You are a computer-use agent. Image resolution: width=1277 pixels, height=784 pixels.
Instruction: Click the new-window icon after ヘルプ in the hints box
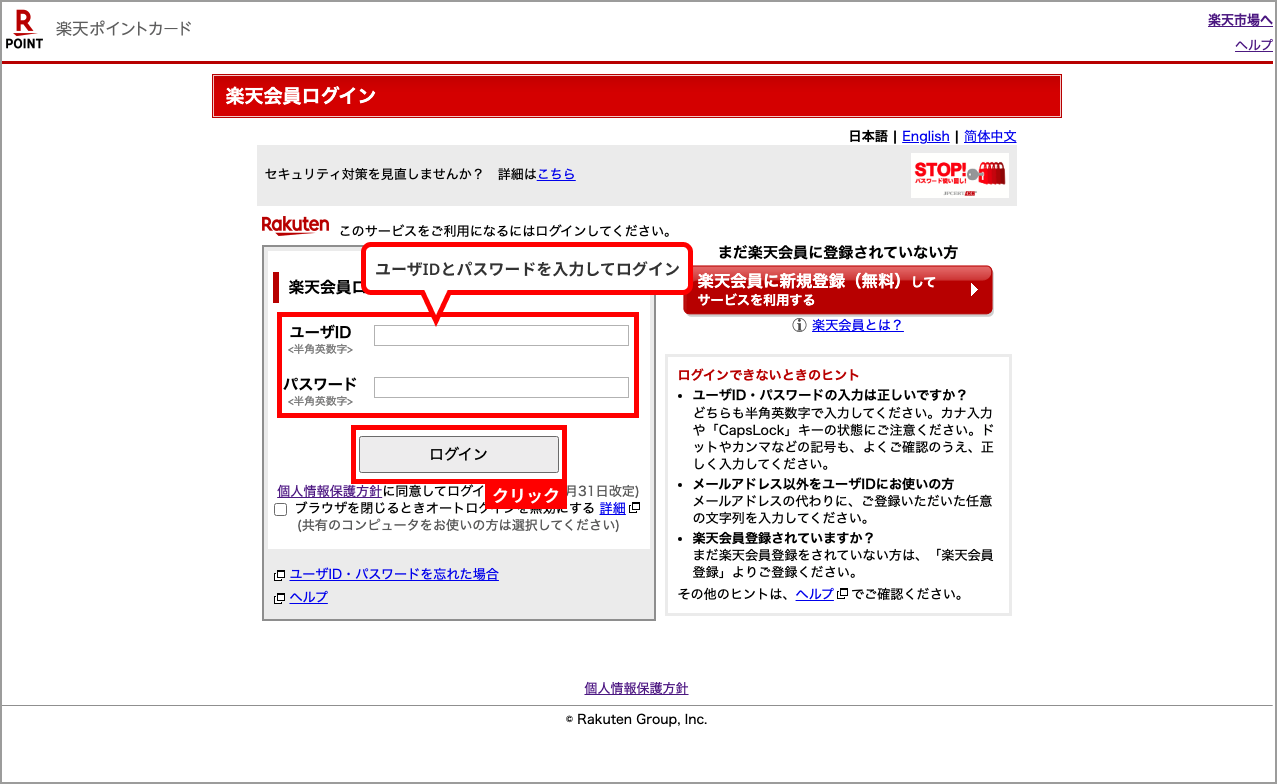[842, 594]
